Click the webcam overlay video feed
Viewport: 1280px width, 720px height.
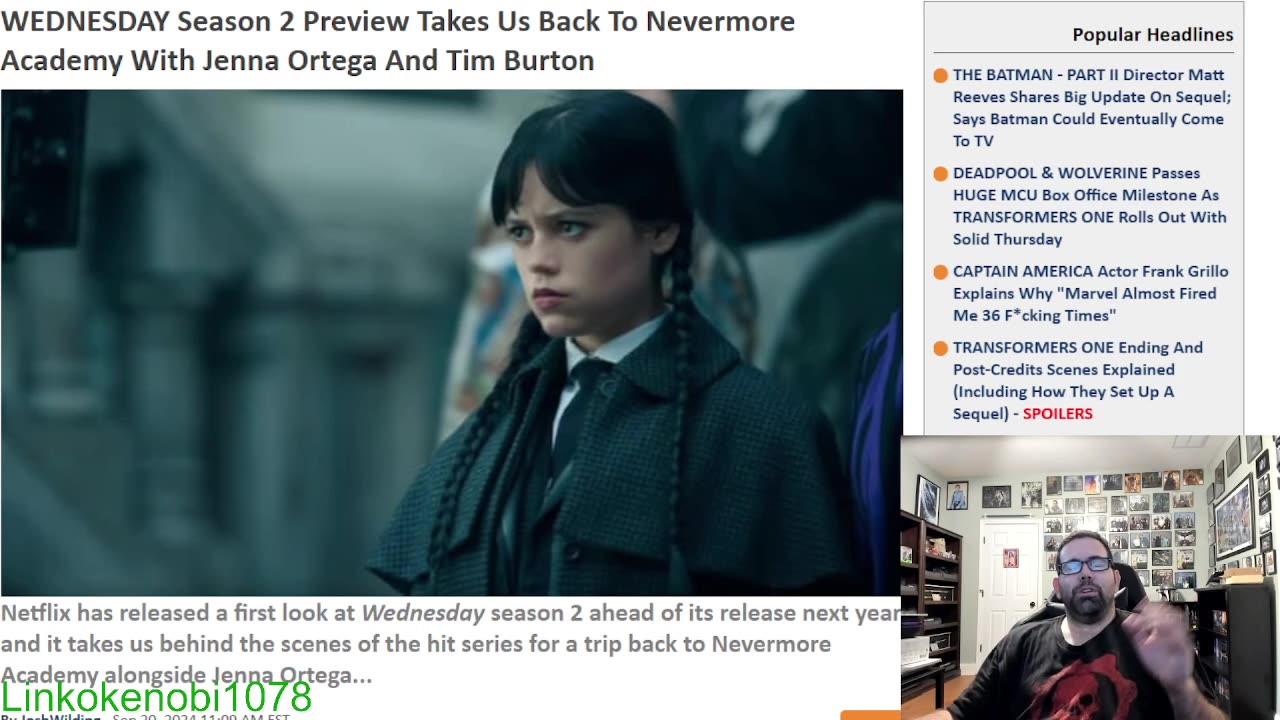1090,578
